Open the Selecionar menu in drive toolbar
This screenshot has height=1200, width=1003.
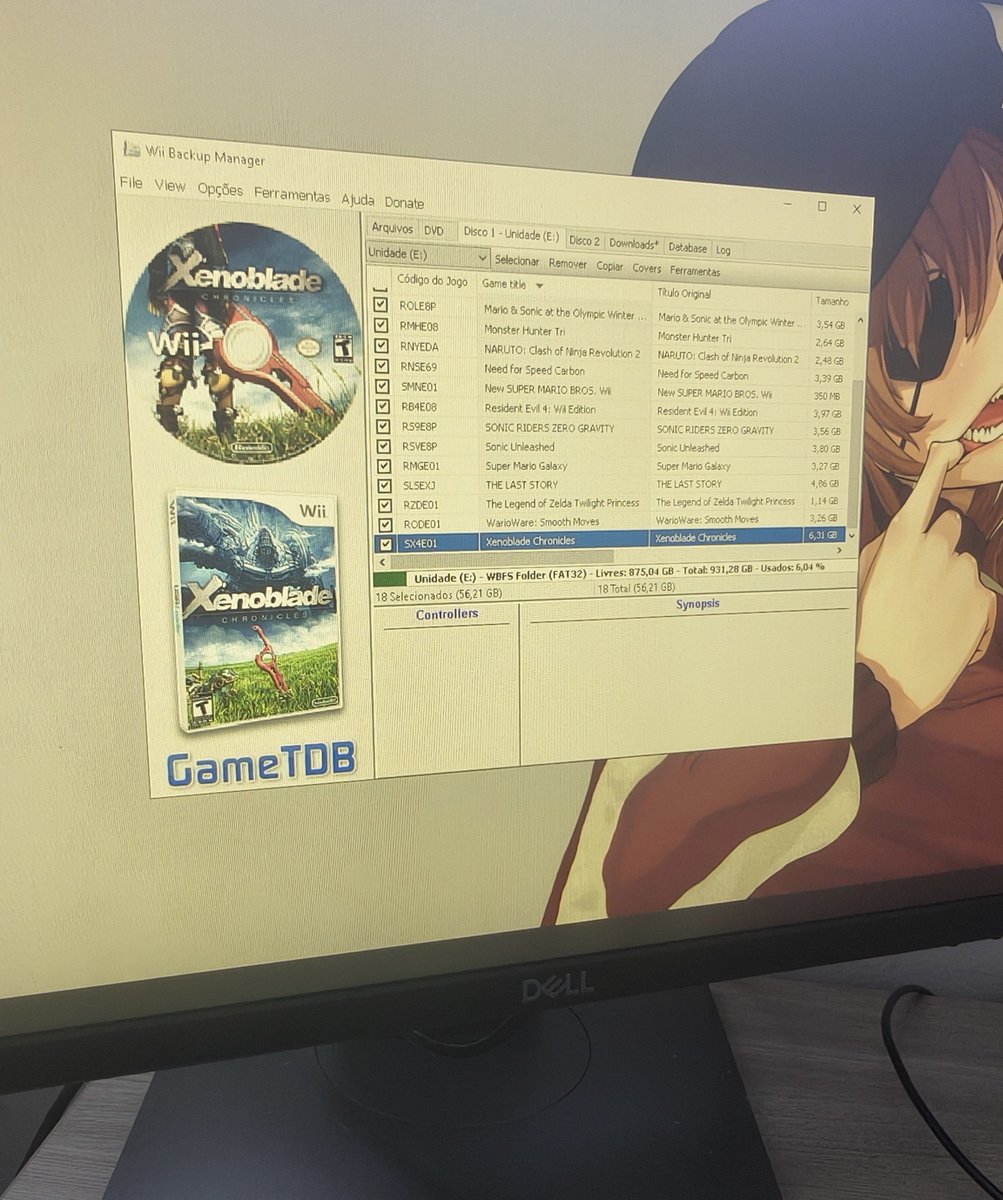[x=517, y=261]
